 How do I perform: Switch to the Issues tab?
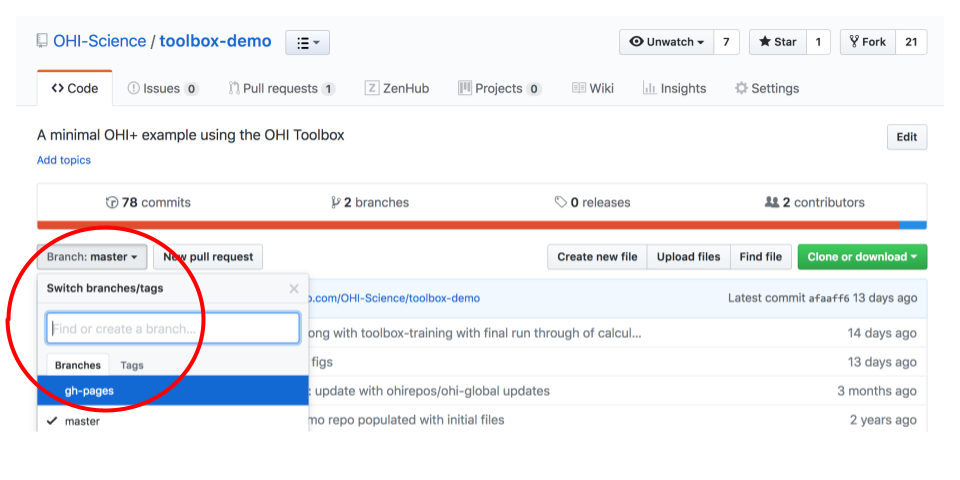pos(163,88)
